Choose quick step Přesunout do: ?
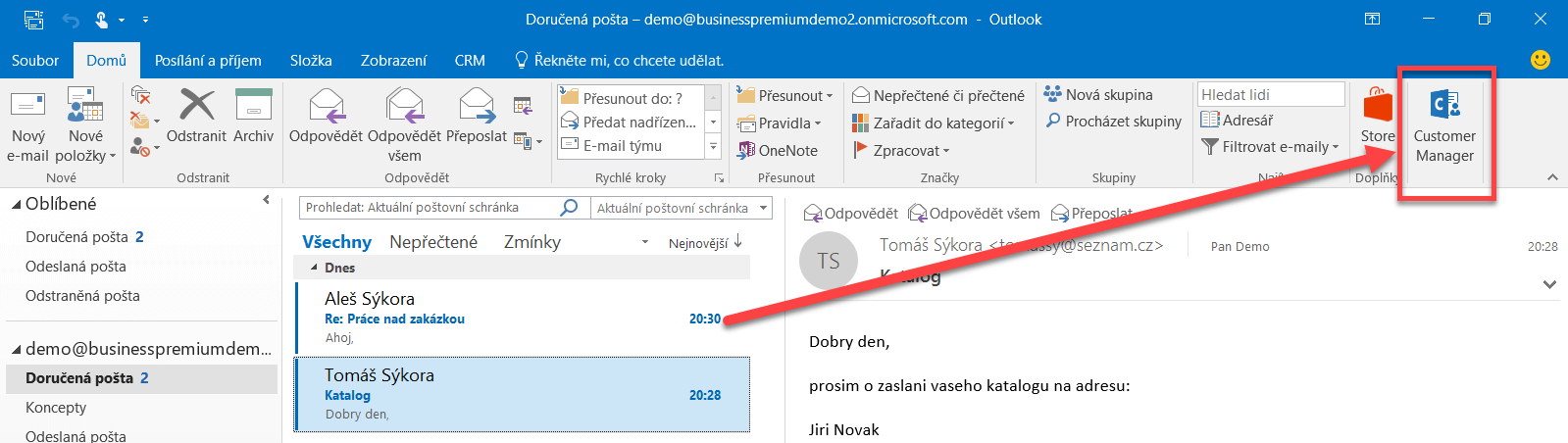Viewport: 1568px width, 443px height. (631, 98)
